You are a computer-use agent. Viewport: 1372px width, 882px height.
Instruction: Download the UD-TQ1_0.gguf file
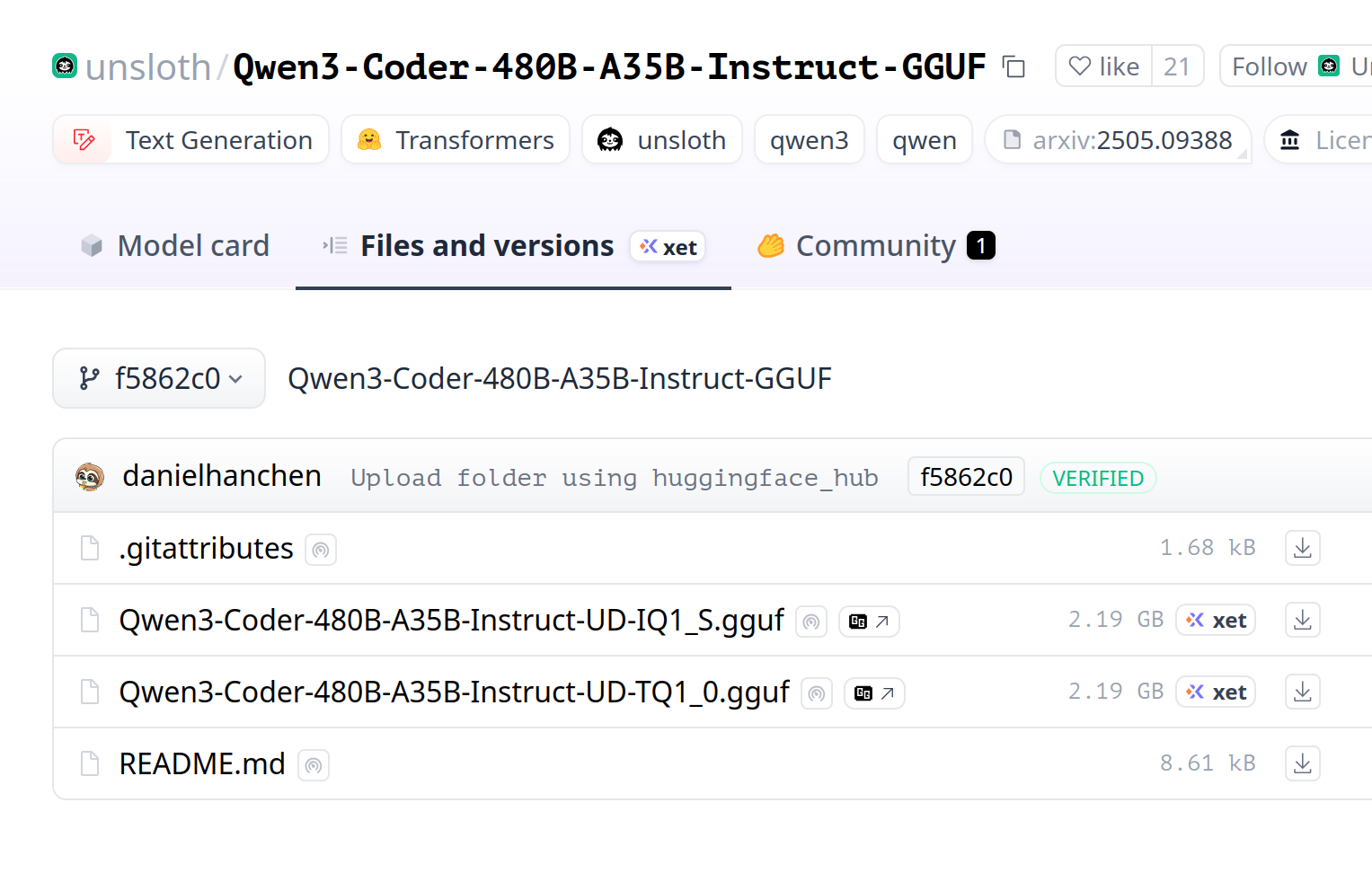pyautogui.click(x=1303, y=692)
